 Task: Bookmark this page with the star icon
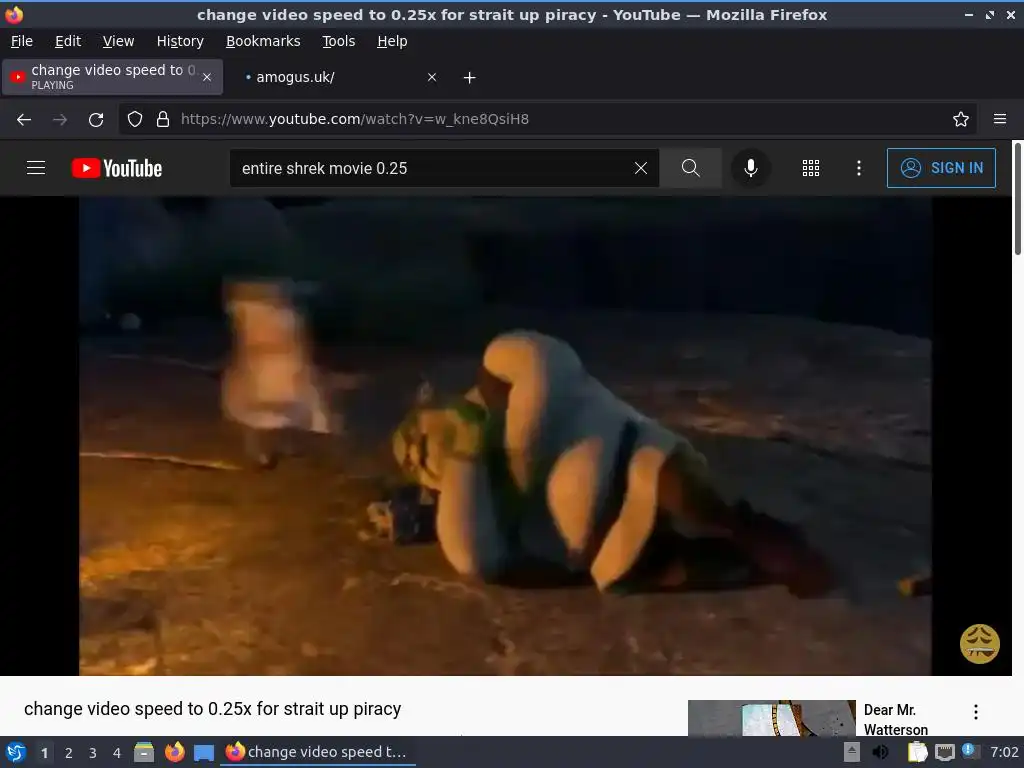tap(961, 120)
